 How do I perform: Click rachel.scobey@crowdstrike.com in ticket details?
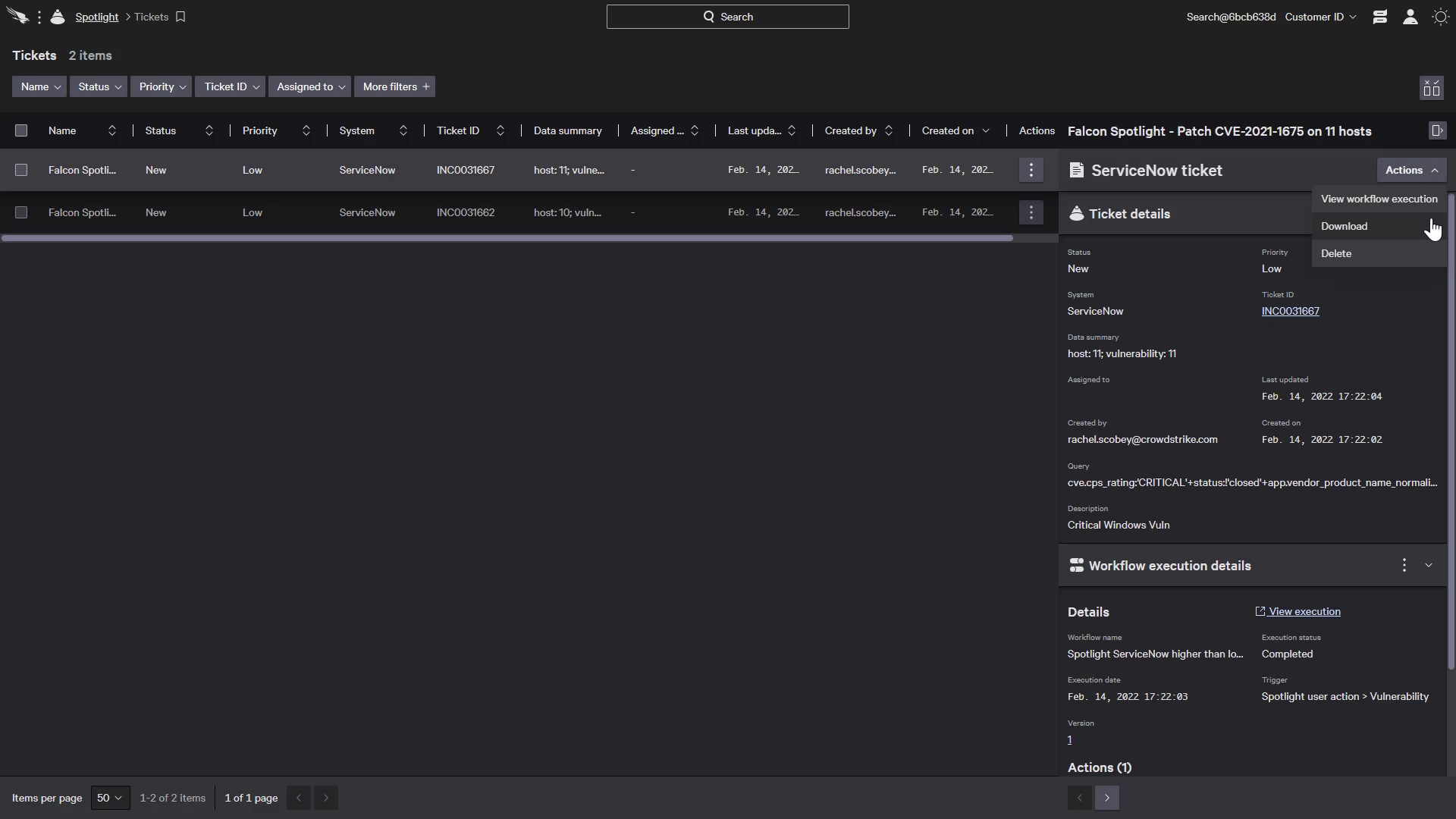click(x=1143, y=439)
